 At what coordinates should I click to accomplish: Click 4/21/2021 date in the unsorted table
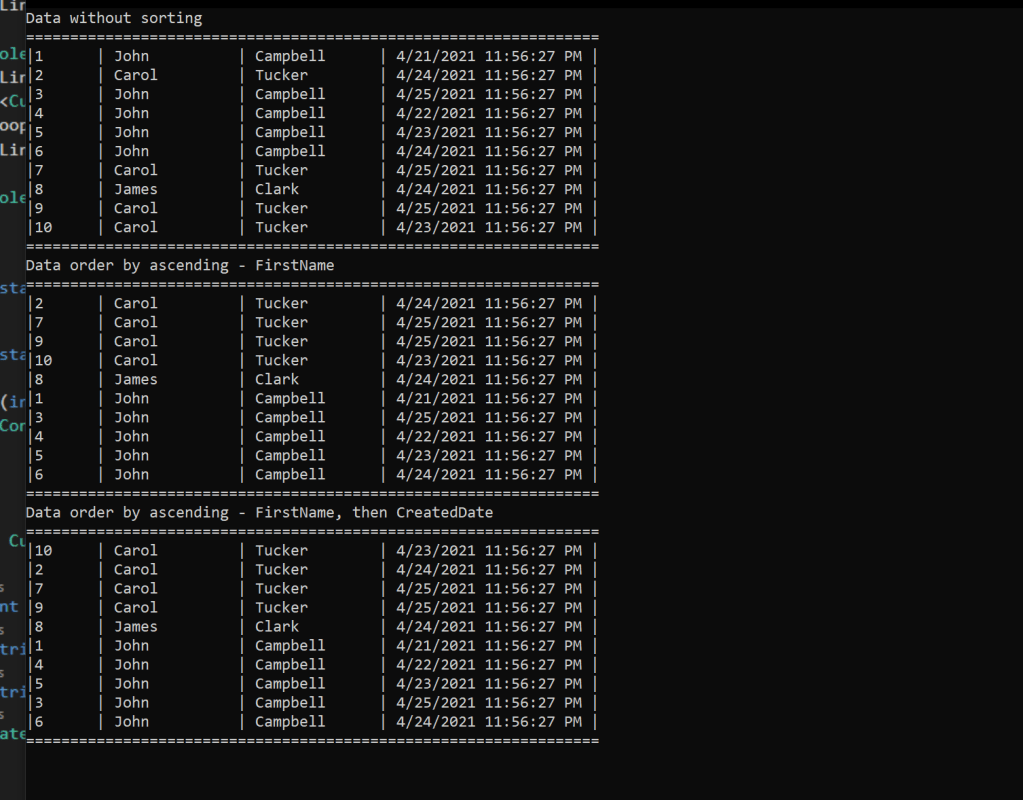(x=488, y=56)
